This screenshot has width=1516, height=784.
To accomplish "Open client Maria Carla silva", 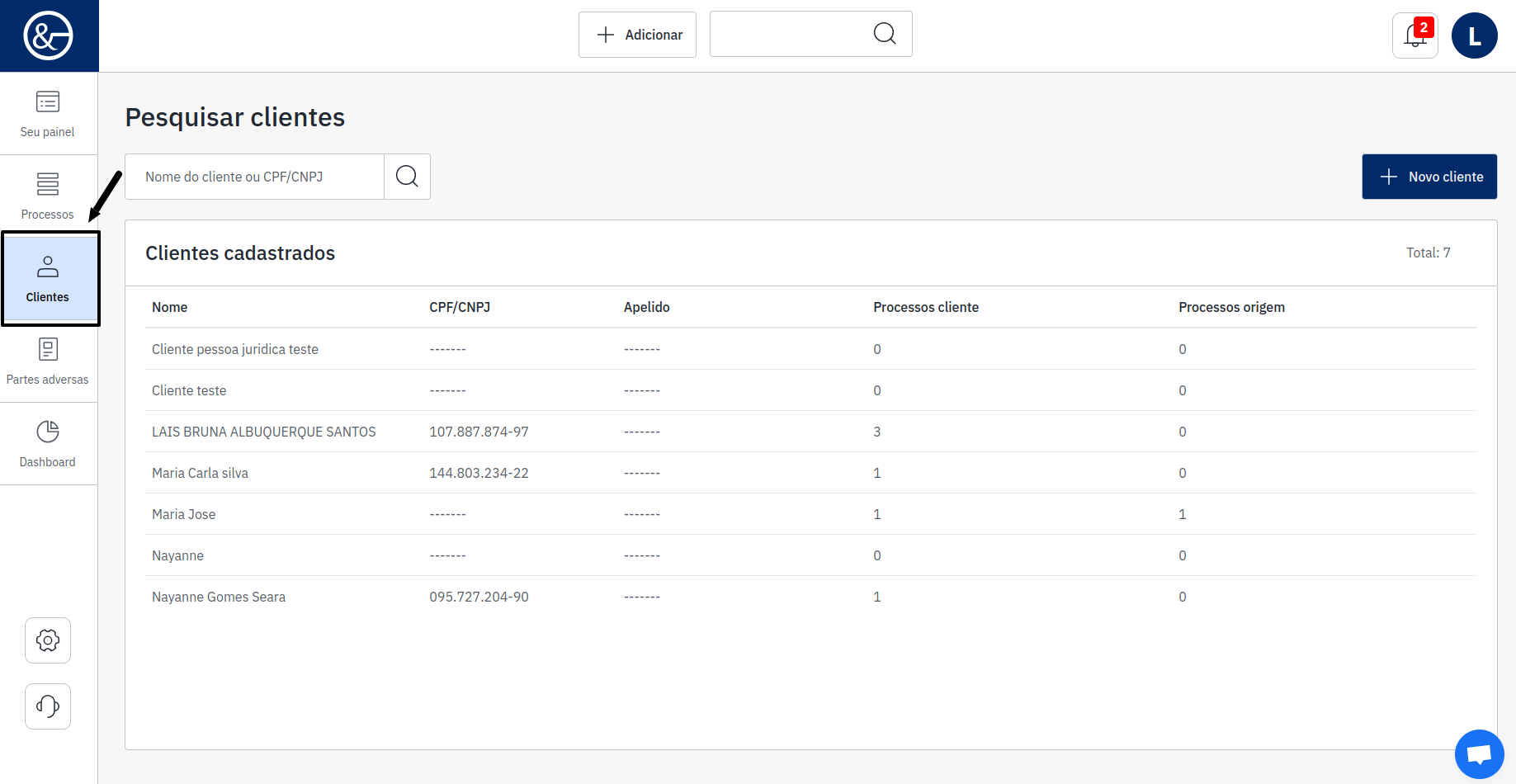I will [201, 473].
